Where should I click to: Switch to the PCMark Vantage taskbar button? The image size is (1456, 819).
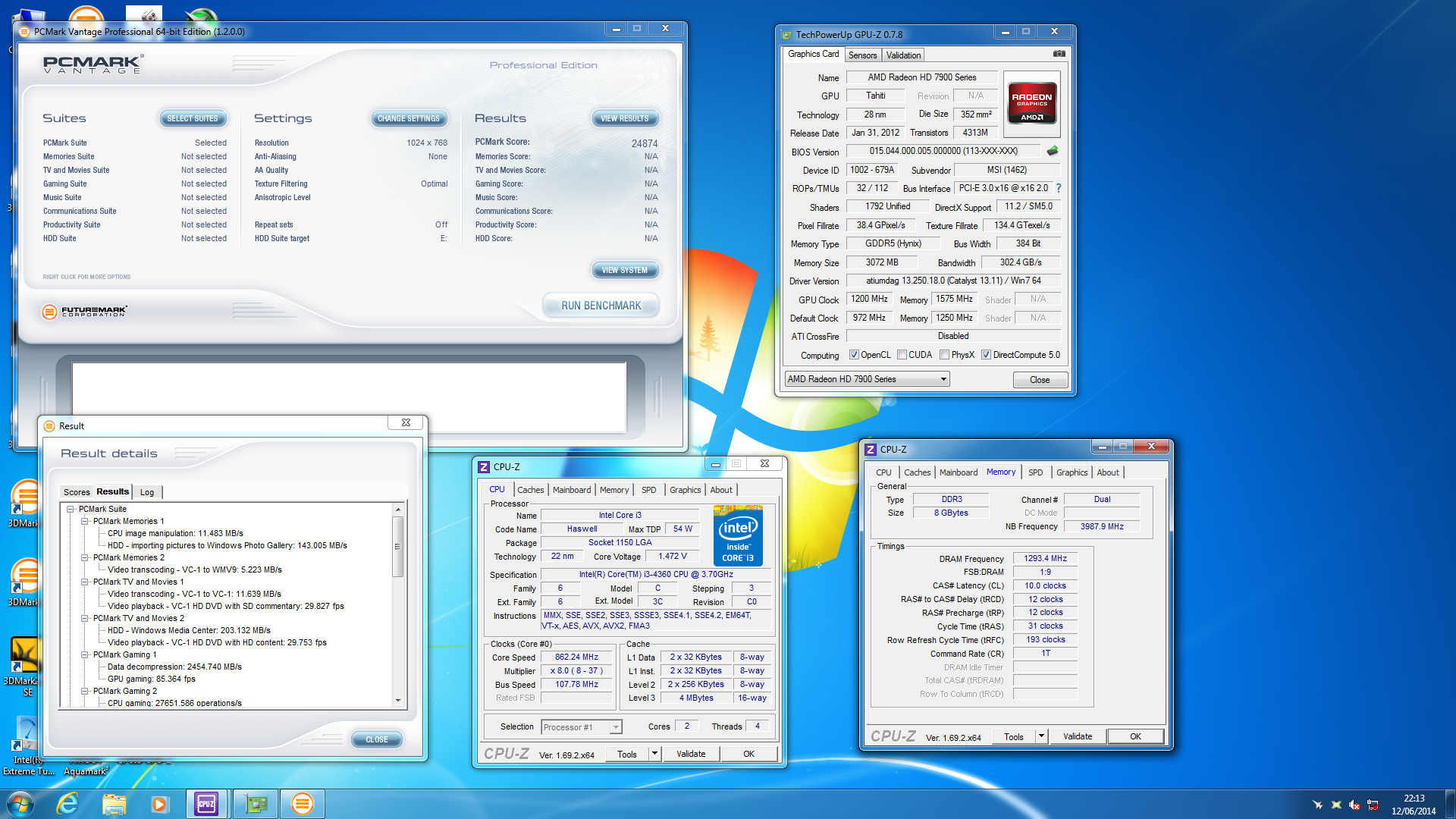point(302,804)
